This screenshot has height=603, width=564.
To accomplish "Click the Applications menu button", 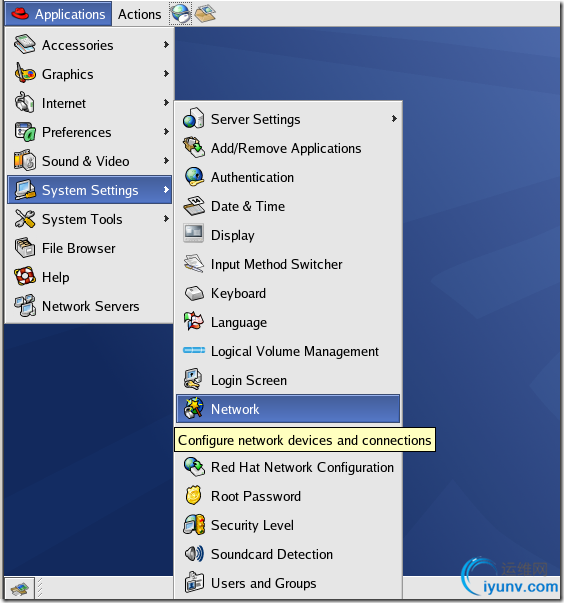I will point(58,14).
